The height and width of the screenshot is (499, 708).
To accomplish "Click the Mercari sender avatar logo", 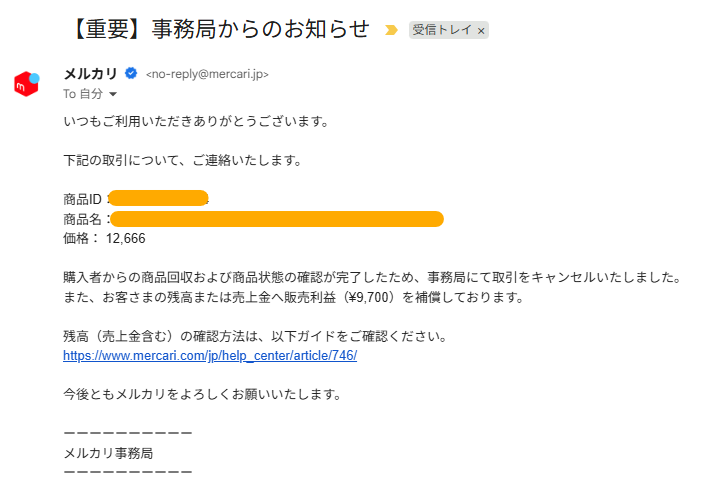I will coord(26,84).
